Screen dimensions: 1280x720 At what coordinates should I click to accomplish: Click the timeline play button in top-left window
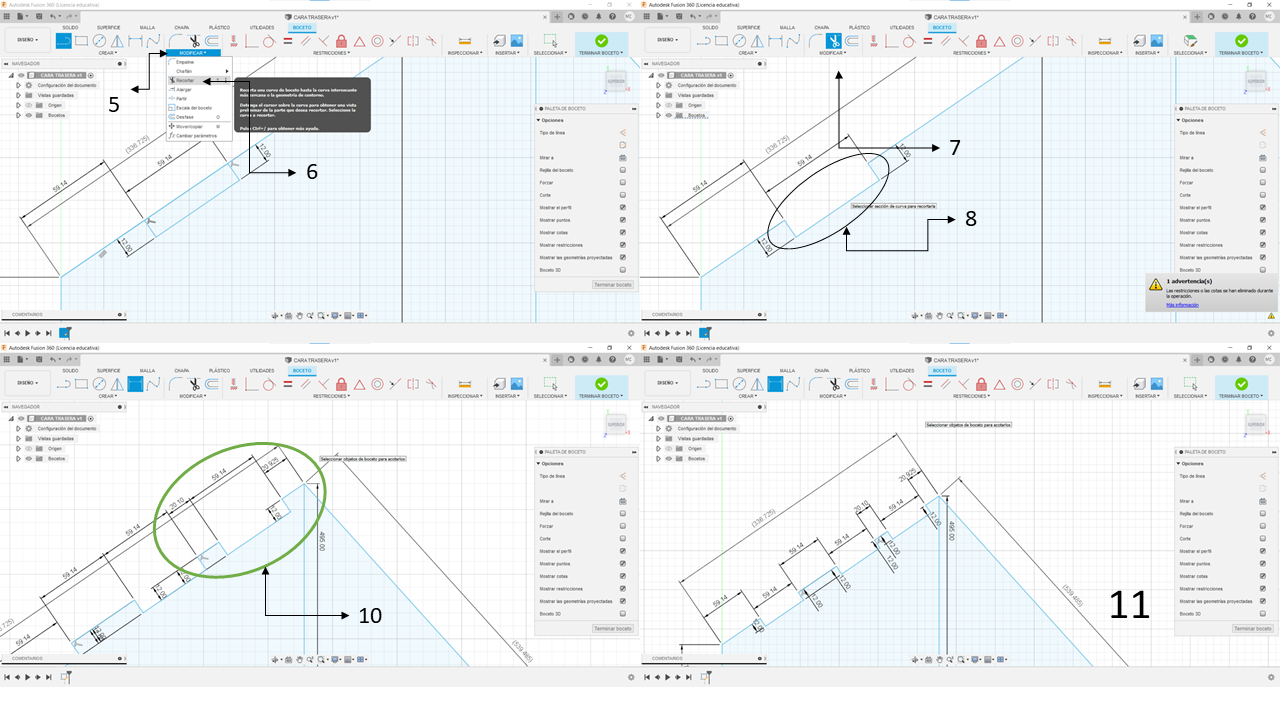(28, 332)
